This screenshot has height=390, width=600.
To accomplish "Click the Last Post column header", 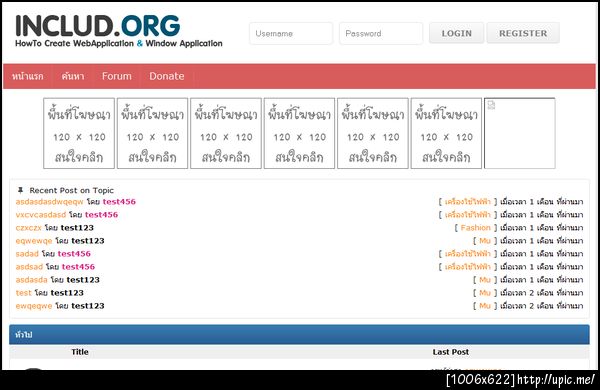I will (450, 352).
